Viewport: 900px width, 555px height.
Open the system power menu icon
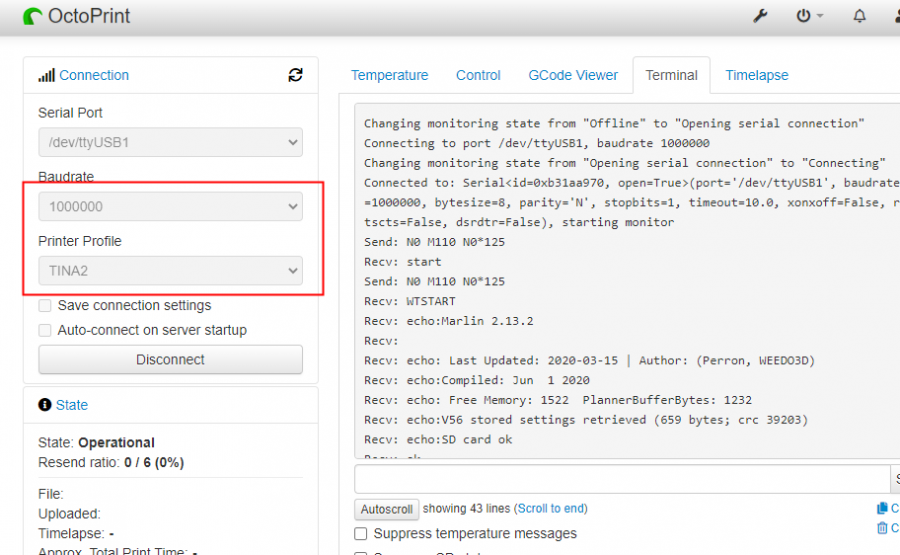click(803, 16)
